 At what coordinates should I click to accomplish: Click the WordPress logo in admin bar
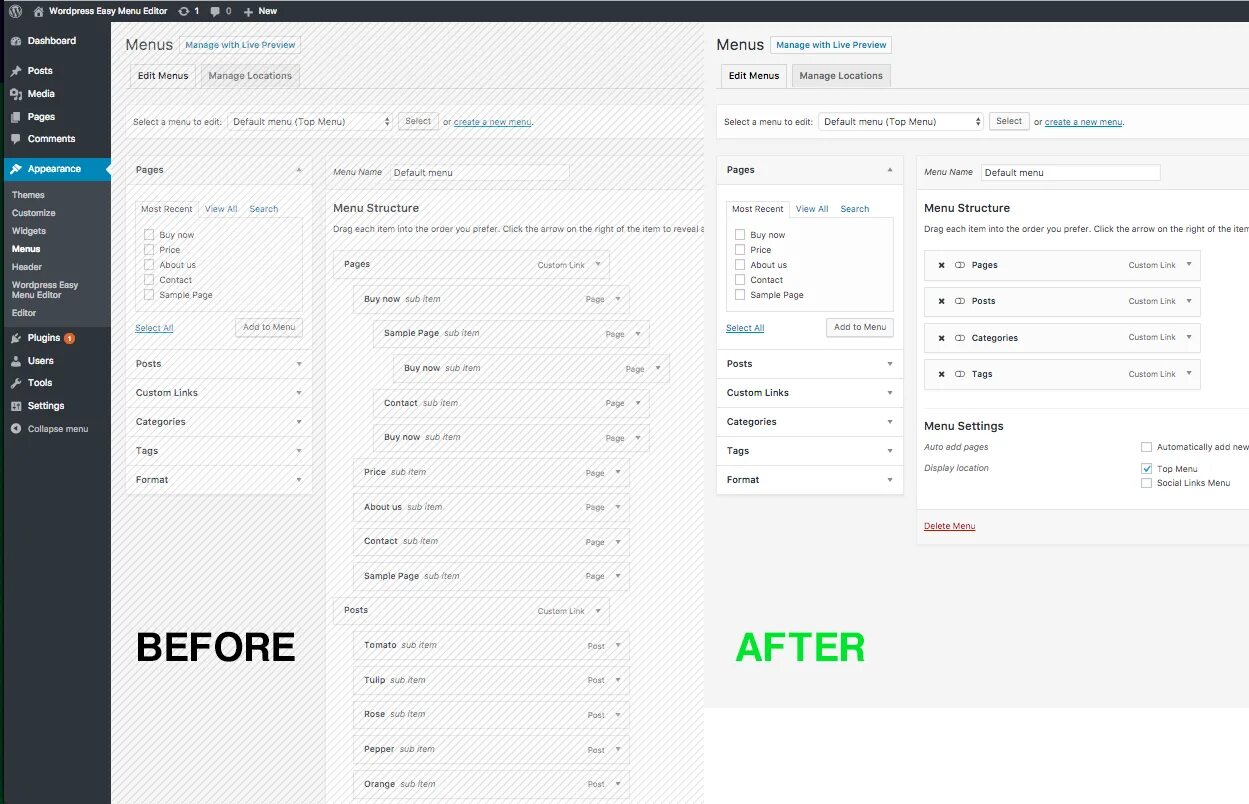pos(15,11)
